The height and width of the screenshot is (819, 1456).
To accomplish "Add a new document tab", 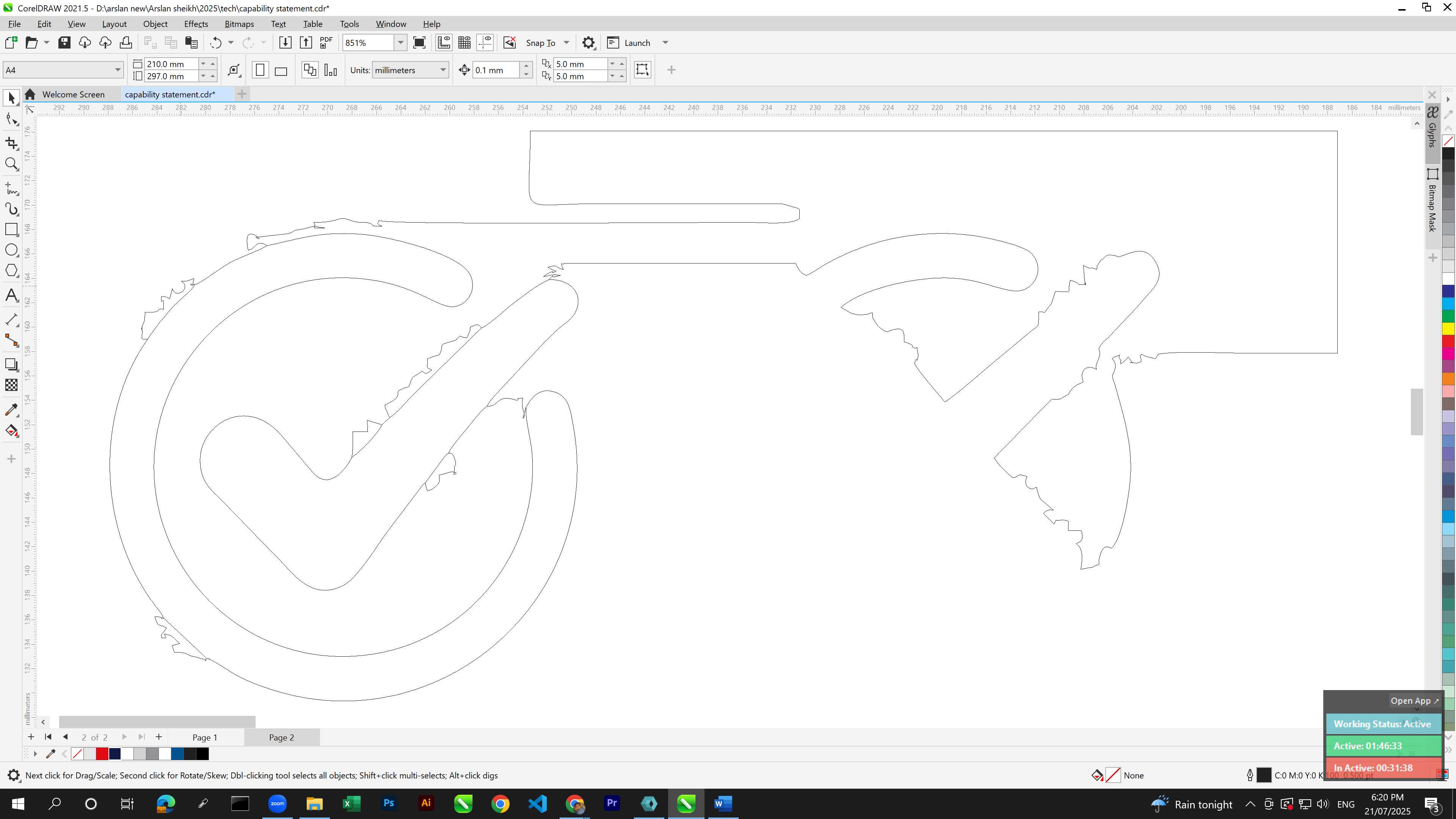I will (x=242, y=94).
